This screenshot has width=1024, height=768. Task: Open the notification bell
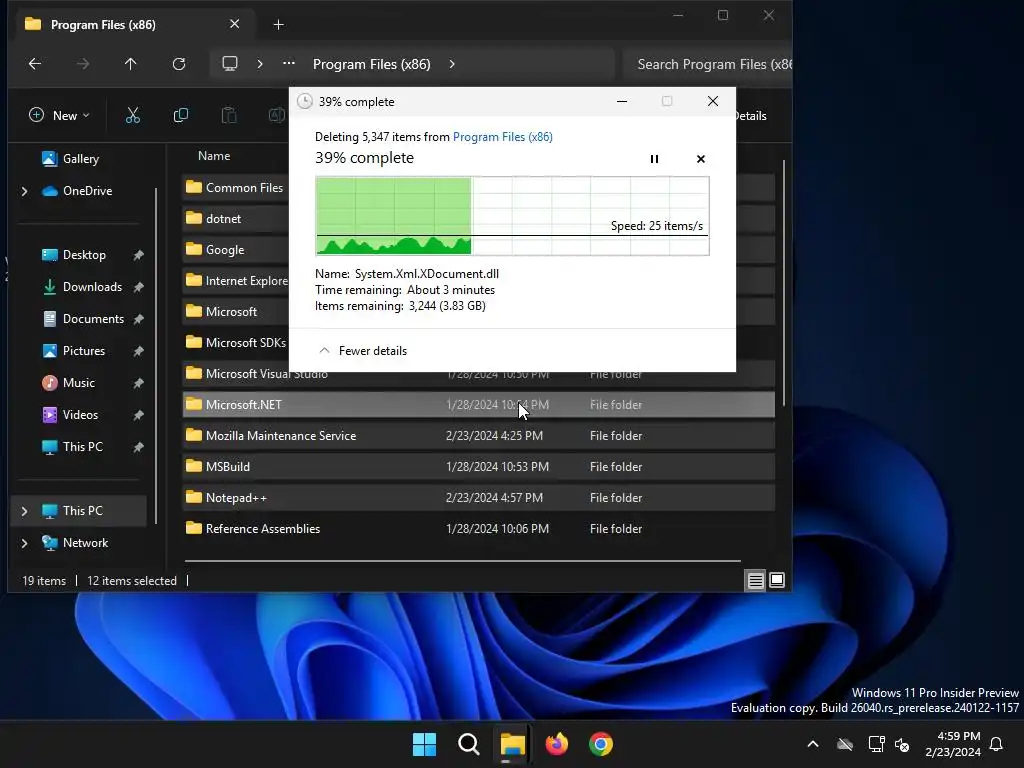coord(997,744)
